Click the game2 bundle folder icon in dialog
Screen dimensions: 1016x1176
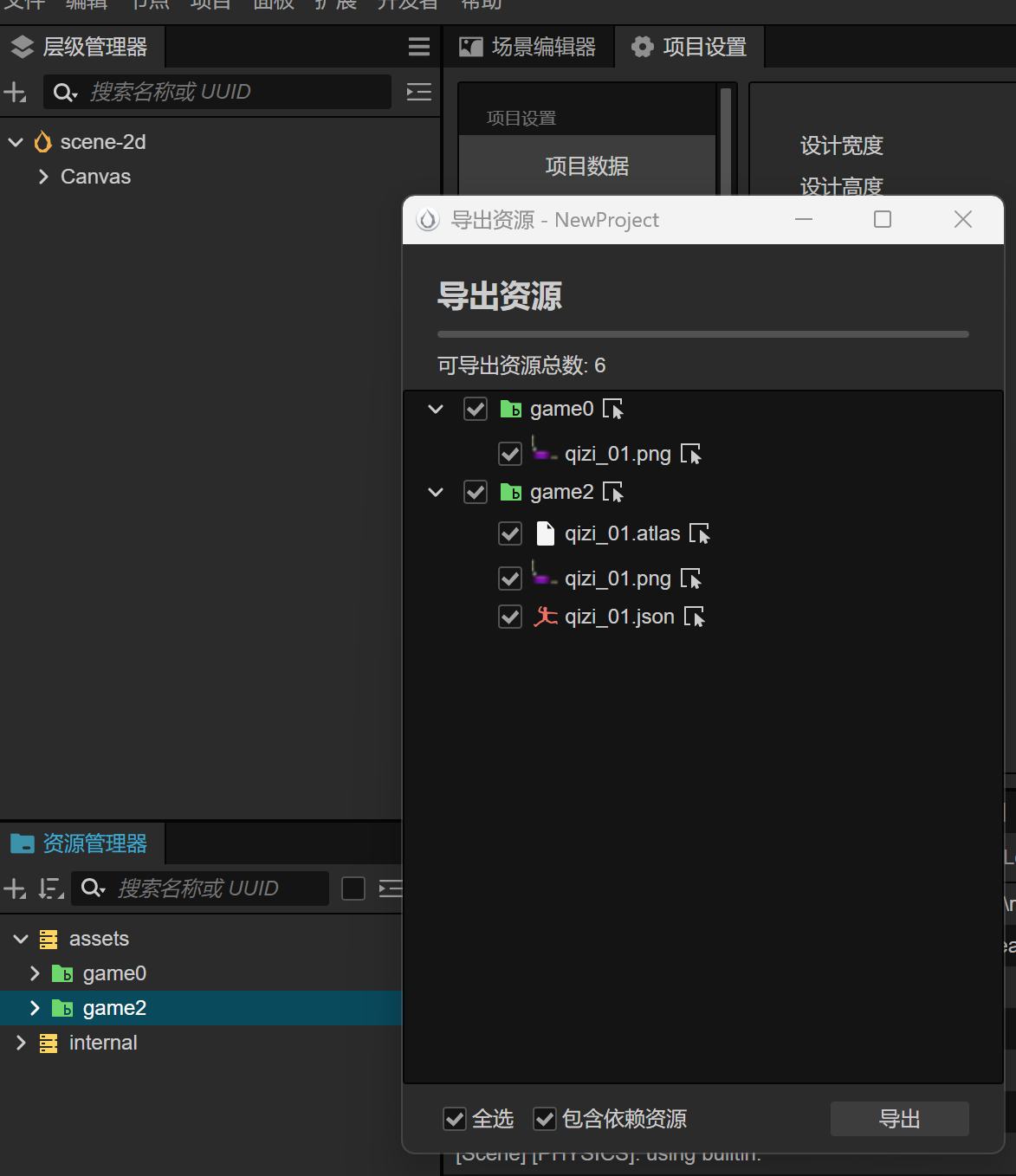coord(511,492)
